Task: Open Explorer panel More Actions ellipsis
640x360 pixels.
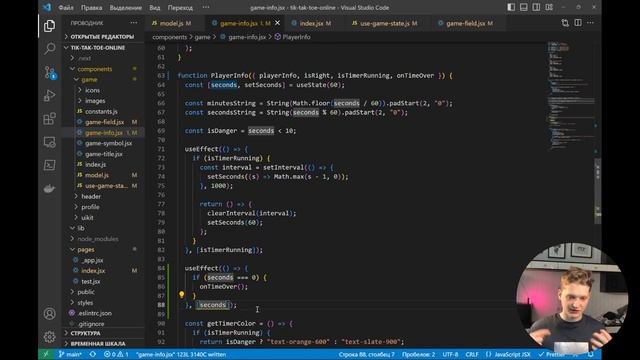Action: 134,23
